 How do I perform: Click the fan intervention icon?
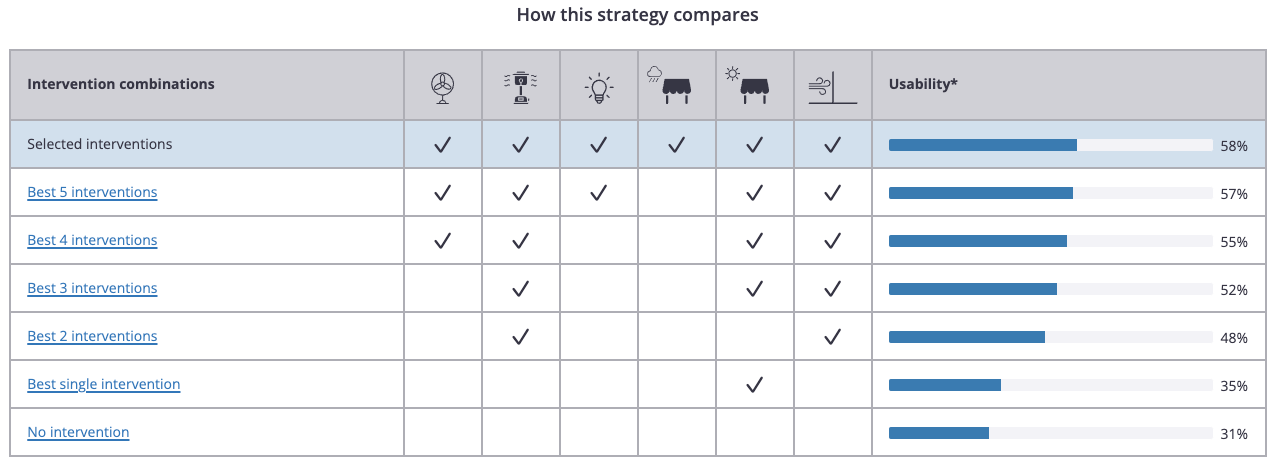pos(442,88)
